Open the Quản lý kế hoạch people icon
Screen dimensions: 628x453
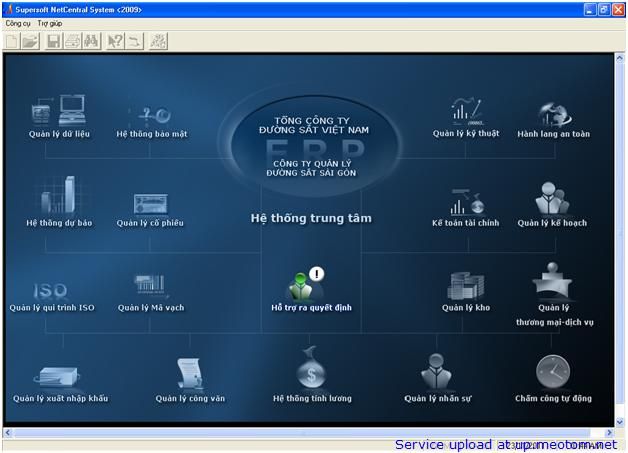[552, 199]
